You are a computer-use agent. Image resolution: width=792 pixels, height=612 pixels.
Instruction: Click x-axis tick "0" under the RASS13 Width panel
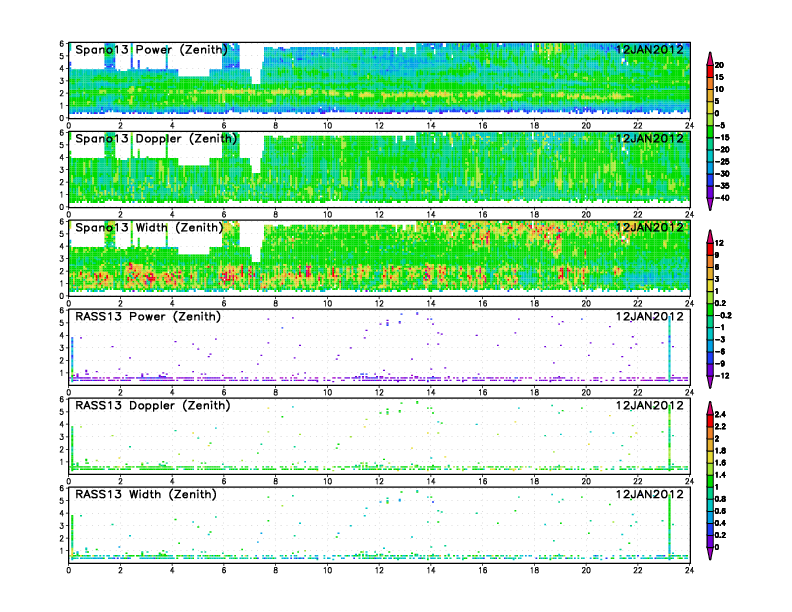(x=69, y=570)
